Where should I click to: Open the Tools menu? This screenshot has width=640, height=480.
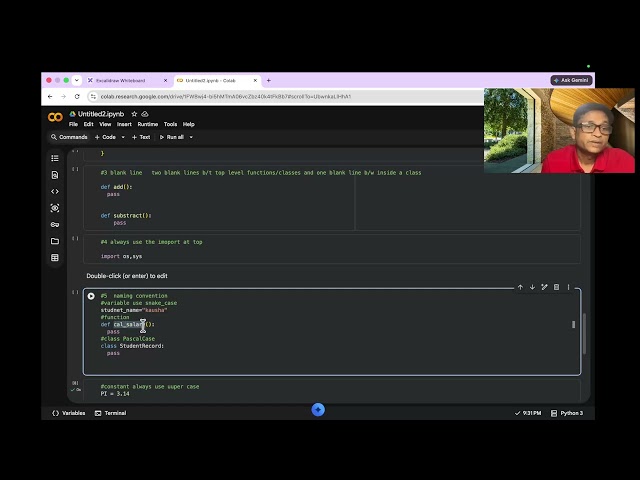coord(170,124)
